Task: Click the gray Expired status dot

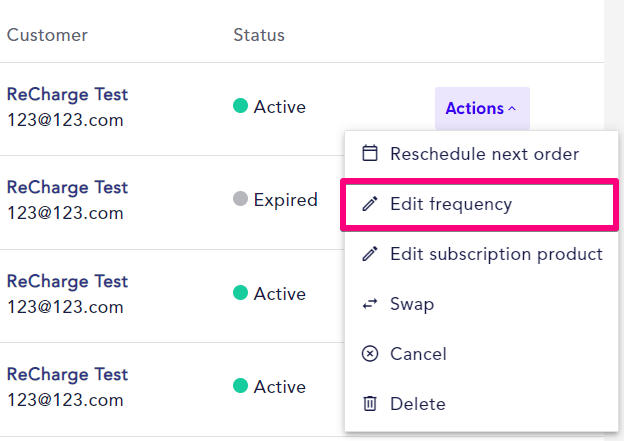Action: [240, 199]
